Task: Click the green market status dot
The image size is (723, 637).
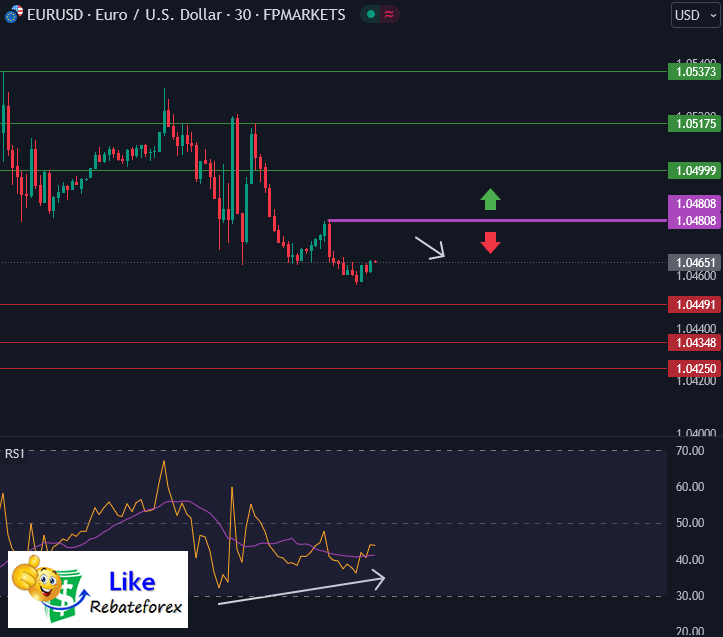Action: click(x=371, y=14)
